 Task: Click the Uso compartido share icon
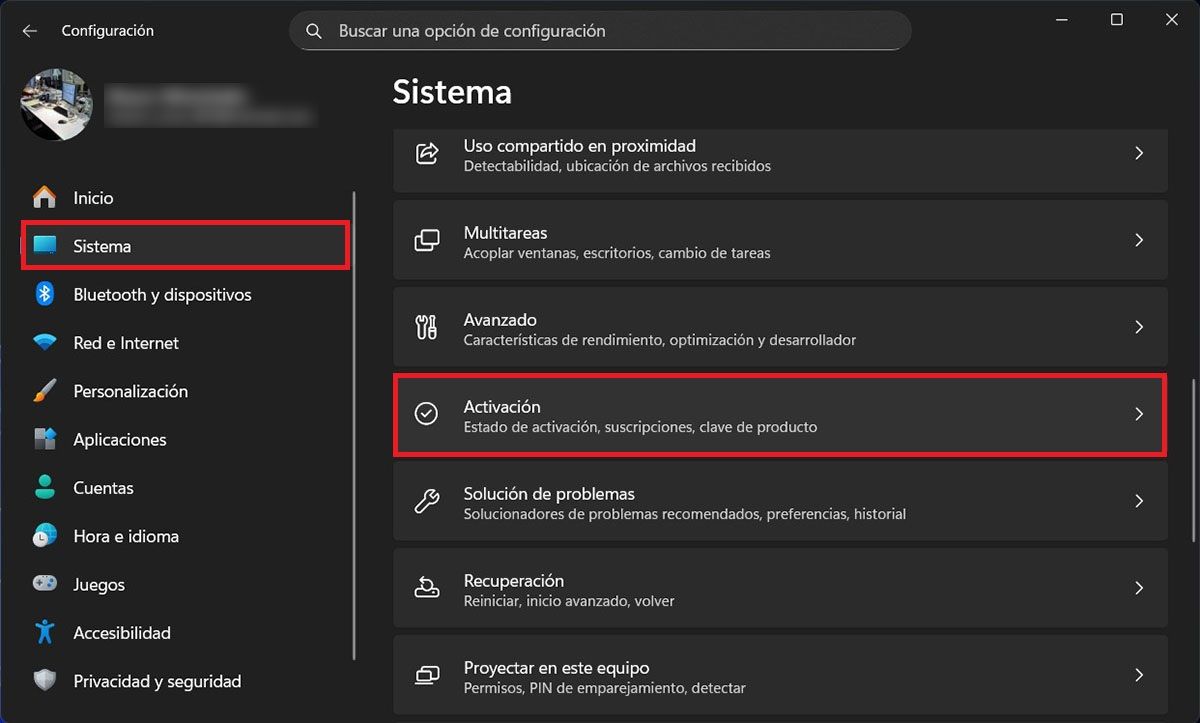(x=427, y=153)
